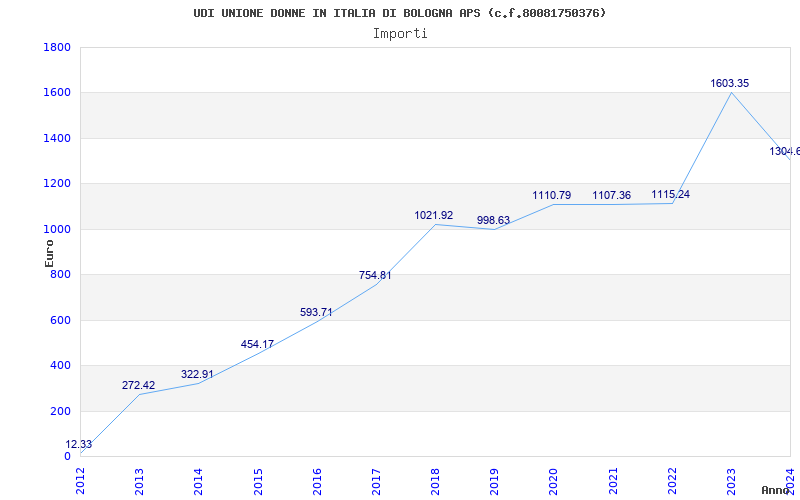The image size is (800, 500).
Task: Select the 12.33 data label
Action: pos(79,444)
